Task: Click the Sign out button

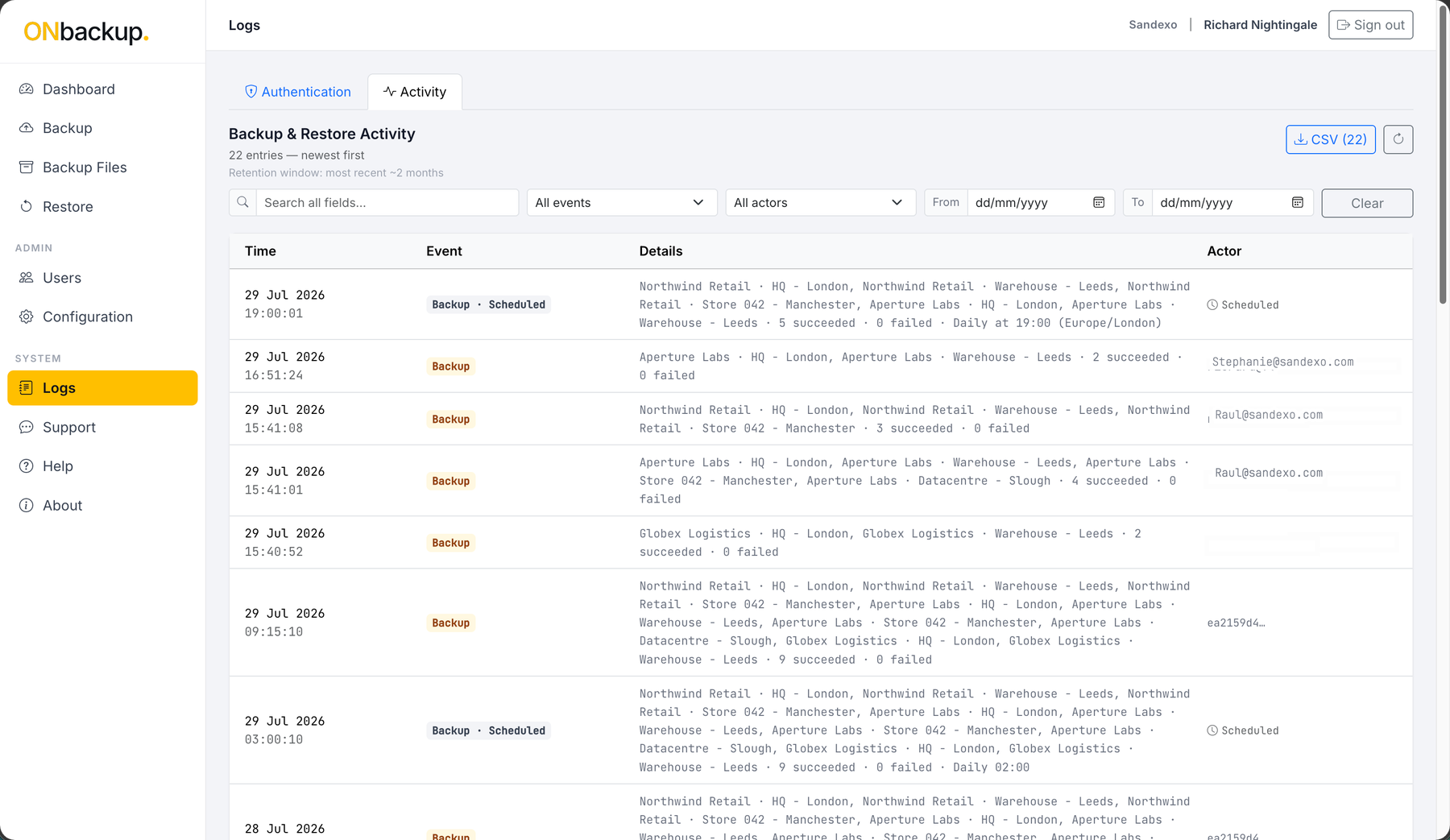Action: [1370, 25]
